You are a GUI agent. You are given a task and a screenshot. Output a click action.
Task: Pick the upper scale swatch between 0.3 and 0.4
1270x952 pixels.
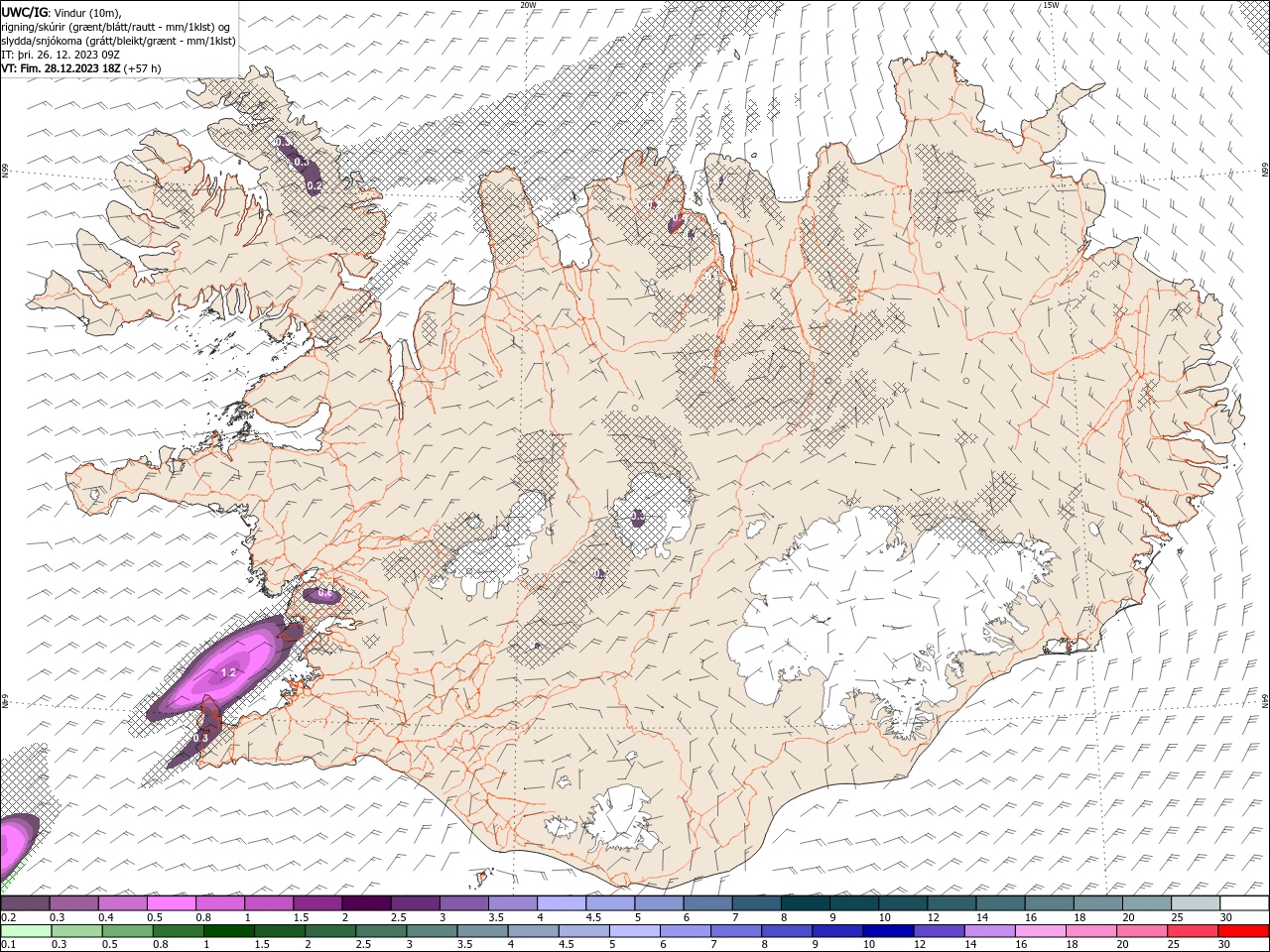point(74,902)
